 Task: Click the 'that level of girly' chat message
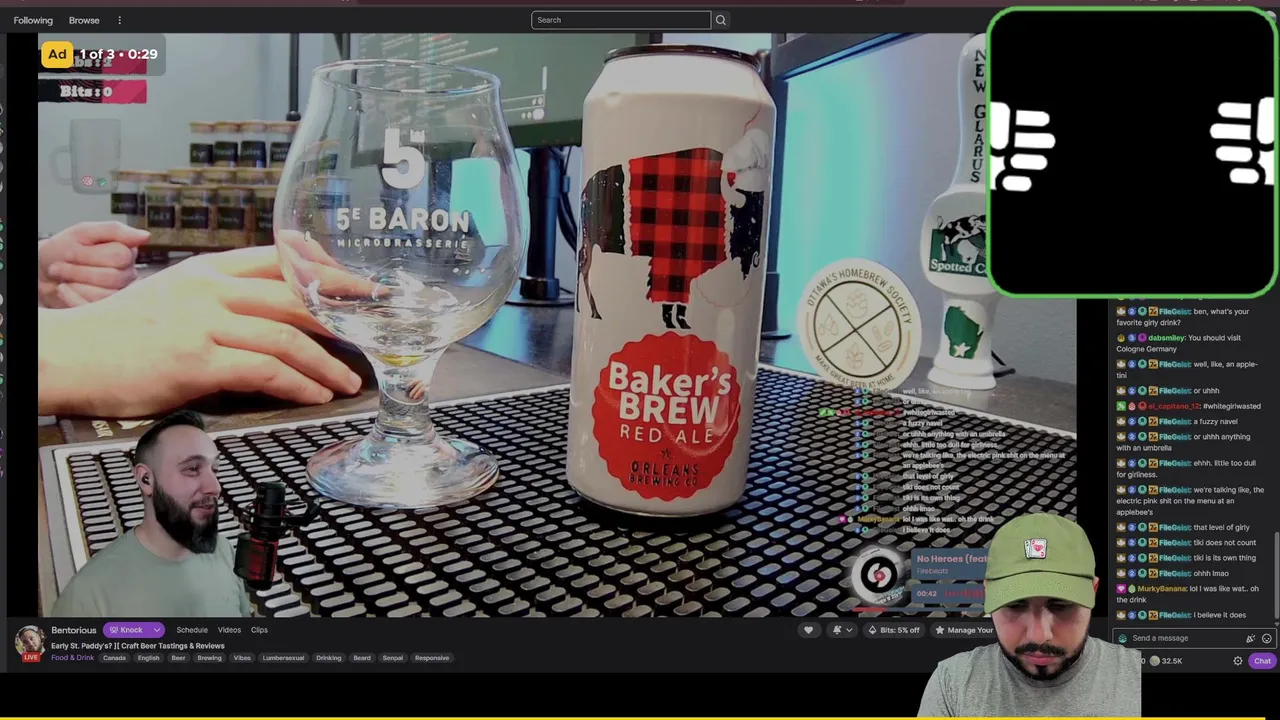(1183, 527)
